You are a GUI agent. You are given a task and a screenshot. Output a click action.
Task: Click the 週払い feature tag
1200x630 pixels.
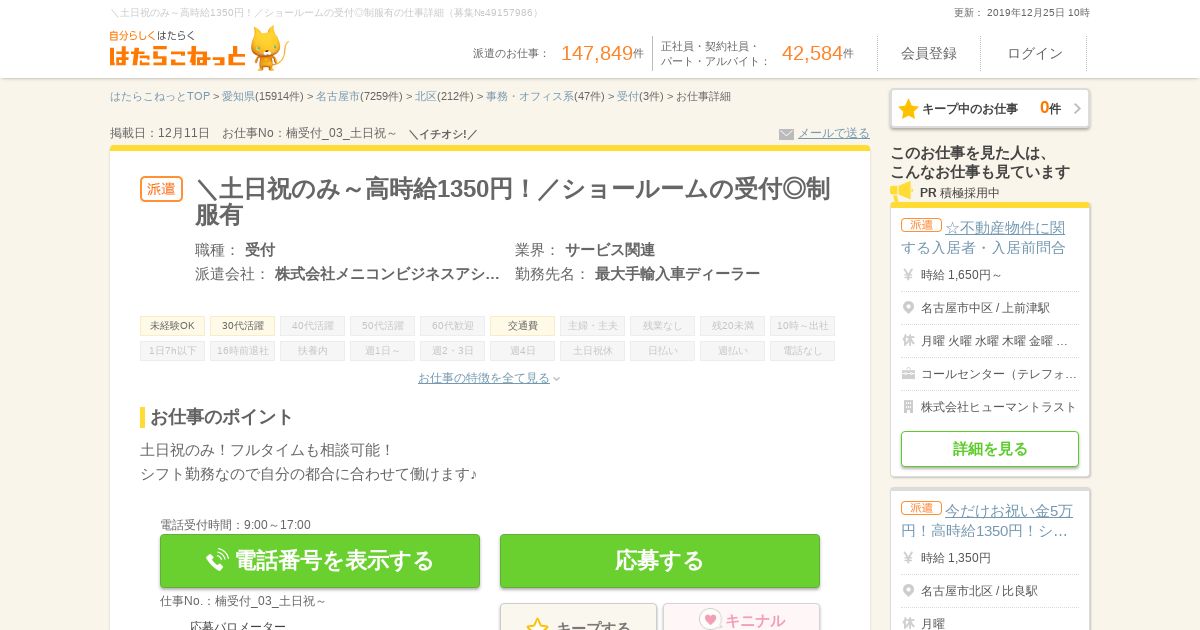(732, 351)
